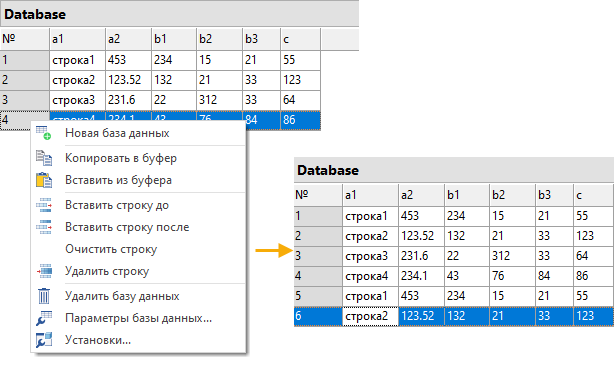This screenshot has width=616, height=392.
Task: Click cell строка3 in the four-row table
Action: [x=77, y=100]
